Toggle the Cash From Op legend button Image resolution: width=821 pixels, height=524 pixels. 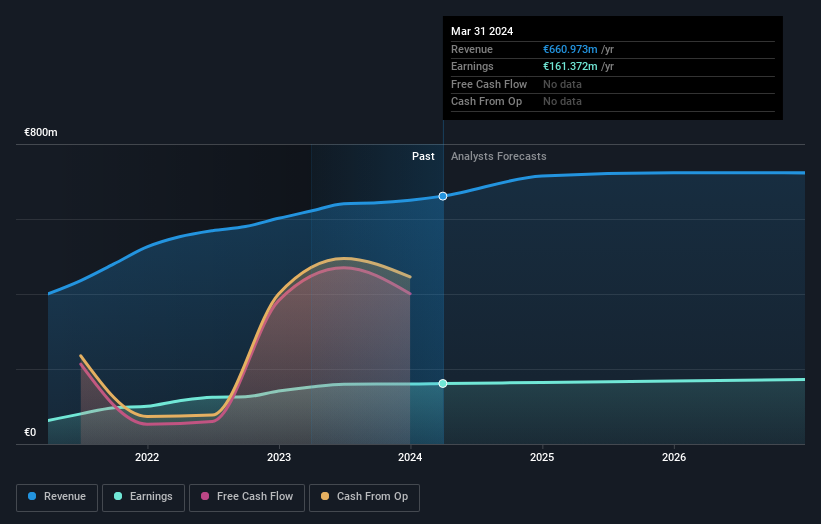pyautogui.click(x=364, y=497)
